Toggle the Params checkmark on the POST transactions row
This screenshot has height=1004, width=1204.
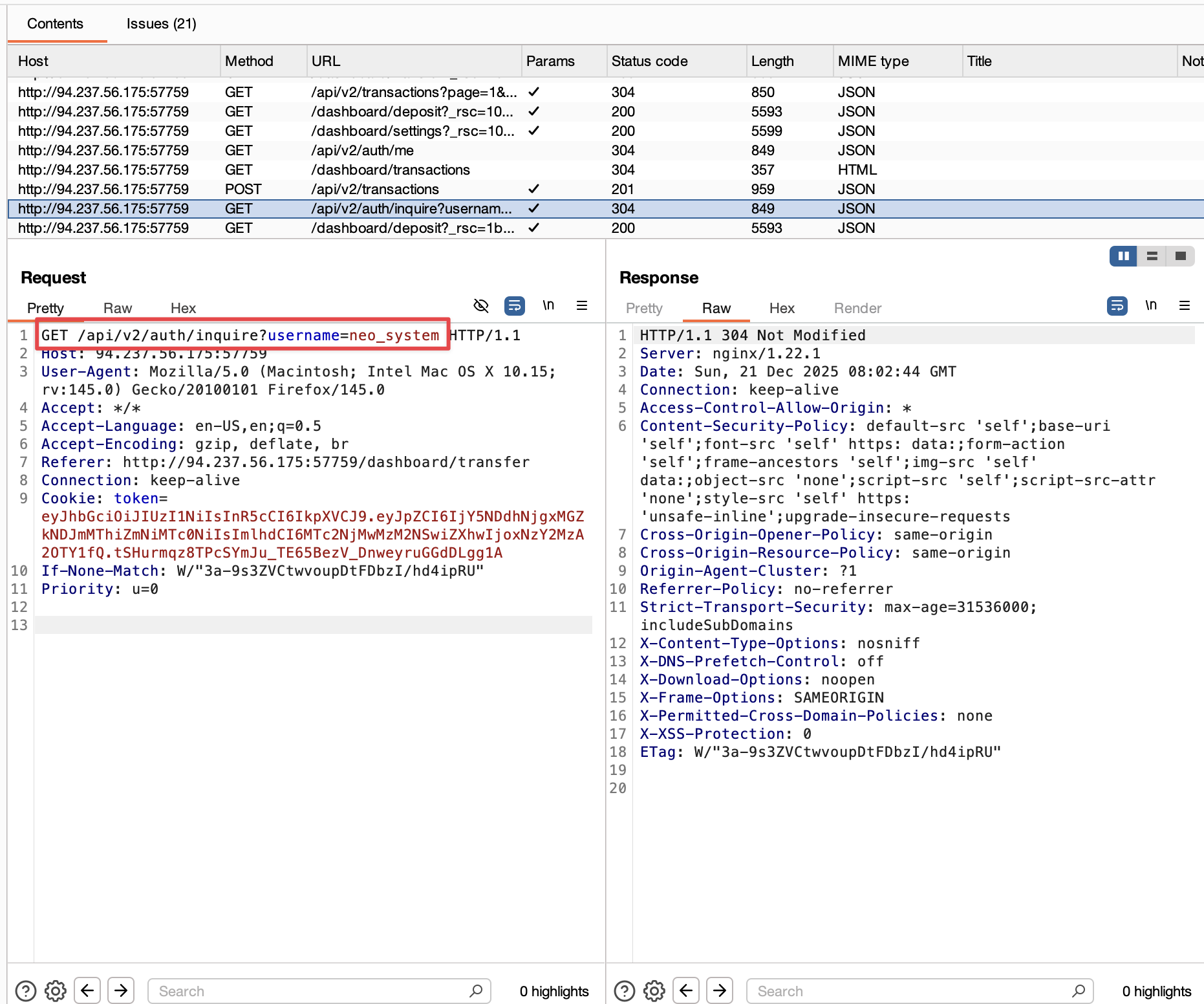tap(534, 189)
